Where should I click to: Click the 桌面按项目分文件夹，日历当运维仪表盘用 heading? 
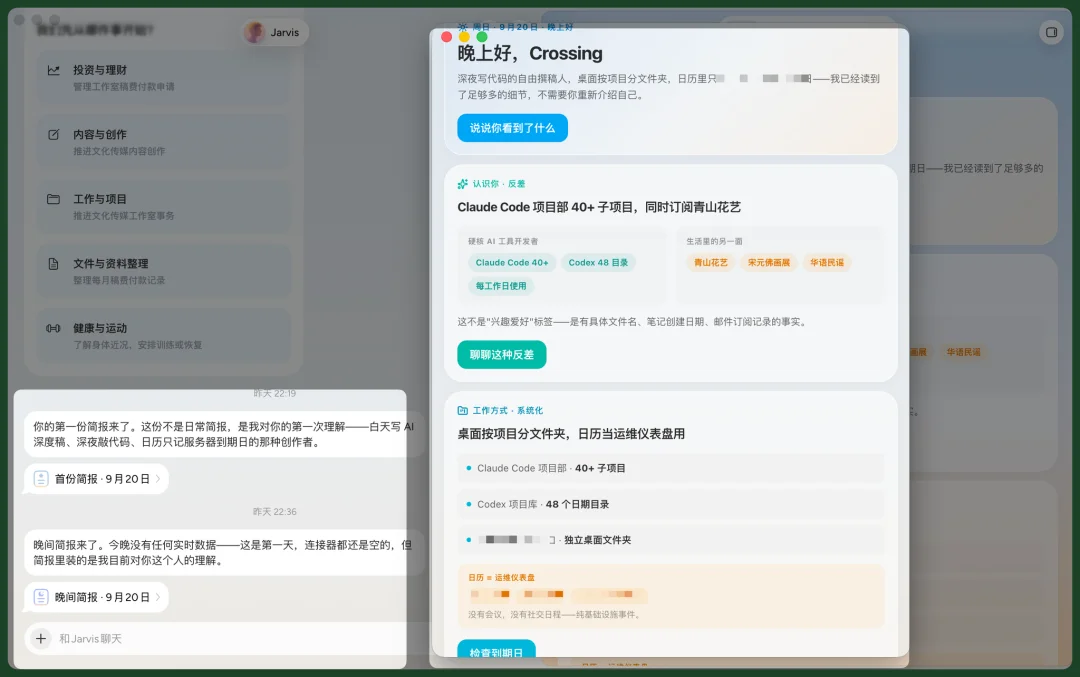click(571, 434)
